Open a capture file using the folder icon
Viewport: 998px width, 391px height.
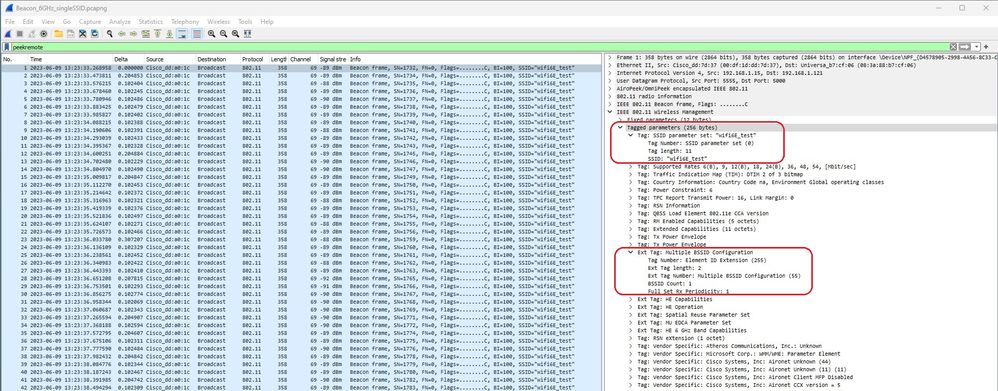click(59, 33)
